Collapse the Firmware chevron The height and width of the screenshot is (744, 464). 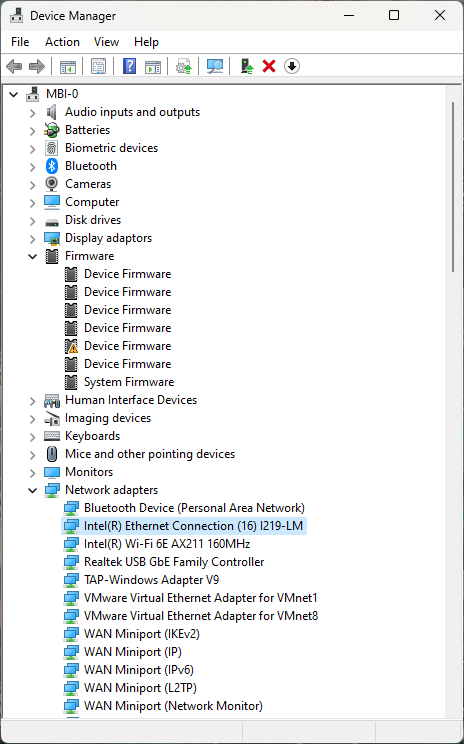[32, 257]
